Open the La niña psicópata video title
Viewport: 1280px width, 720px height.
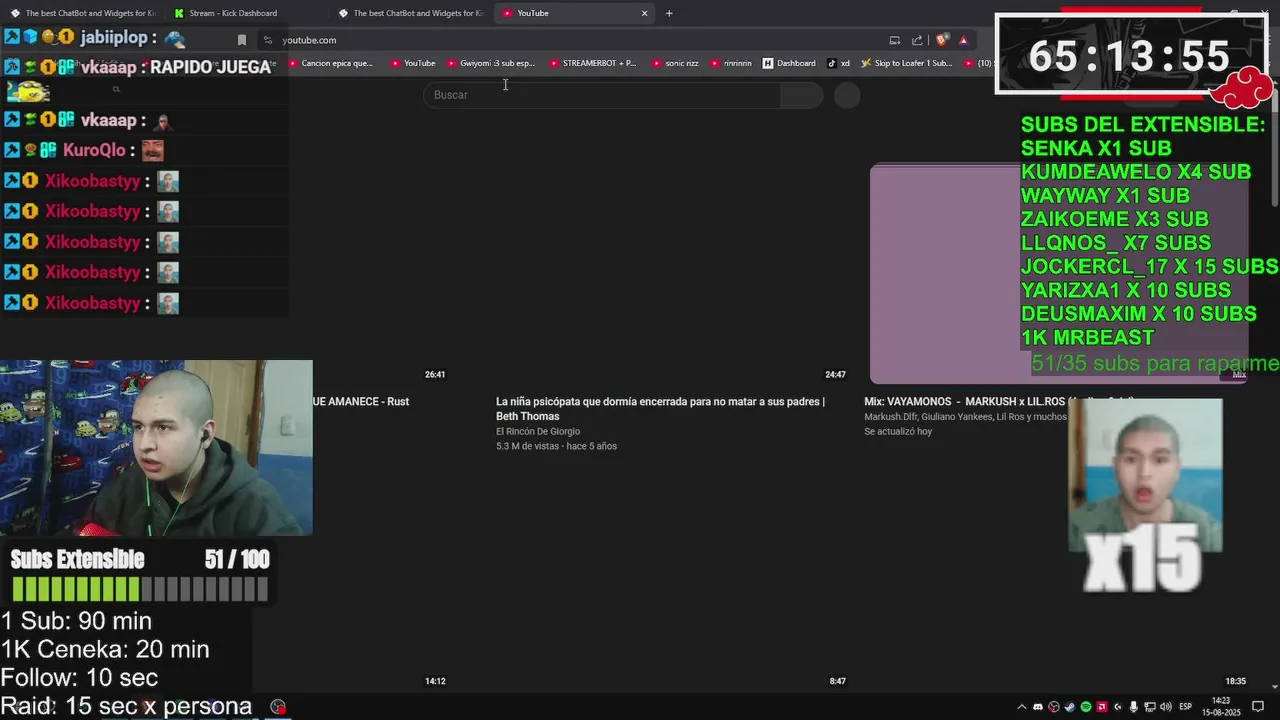(660, 409)
